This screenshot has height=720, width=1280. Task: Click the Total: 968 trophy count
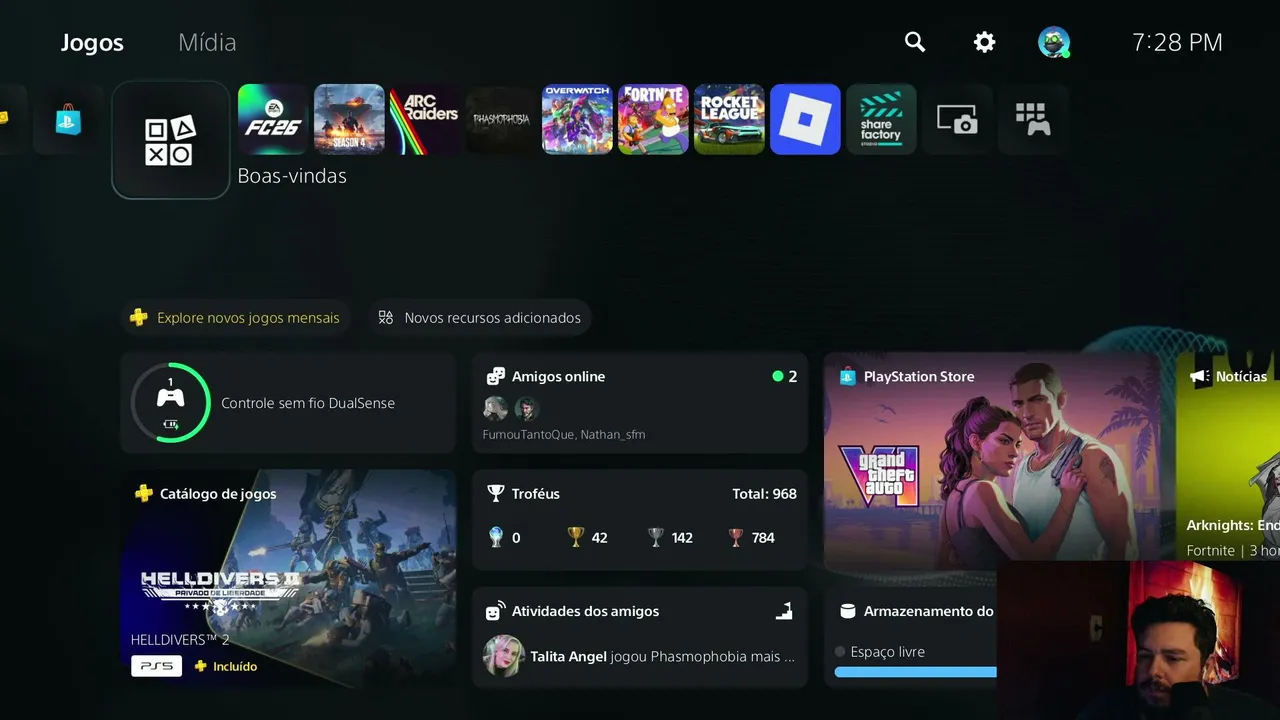[765, 494]
